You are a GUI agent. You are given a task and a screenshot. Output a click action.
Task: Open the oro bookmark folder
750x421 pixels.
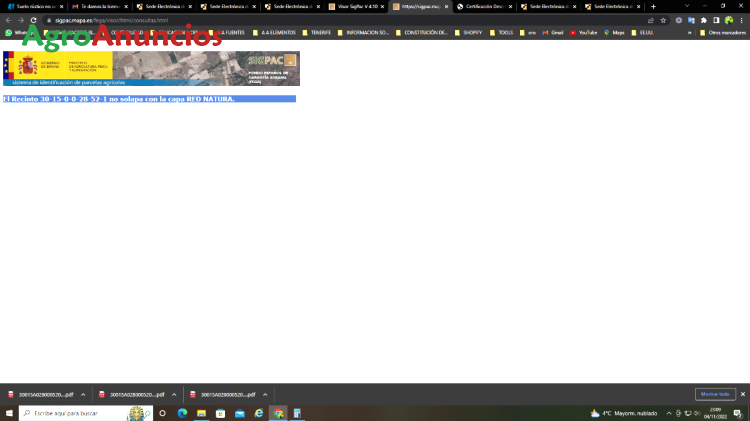528,33
